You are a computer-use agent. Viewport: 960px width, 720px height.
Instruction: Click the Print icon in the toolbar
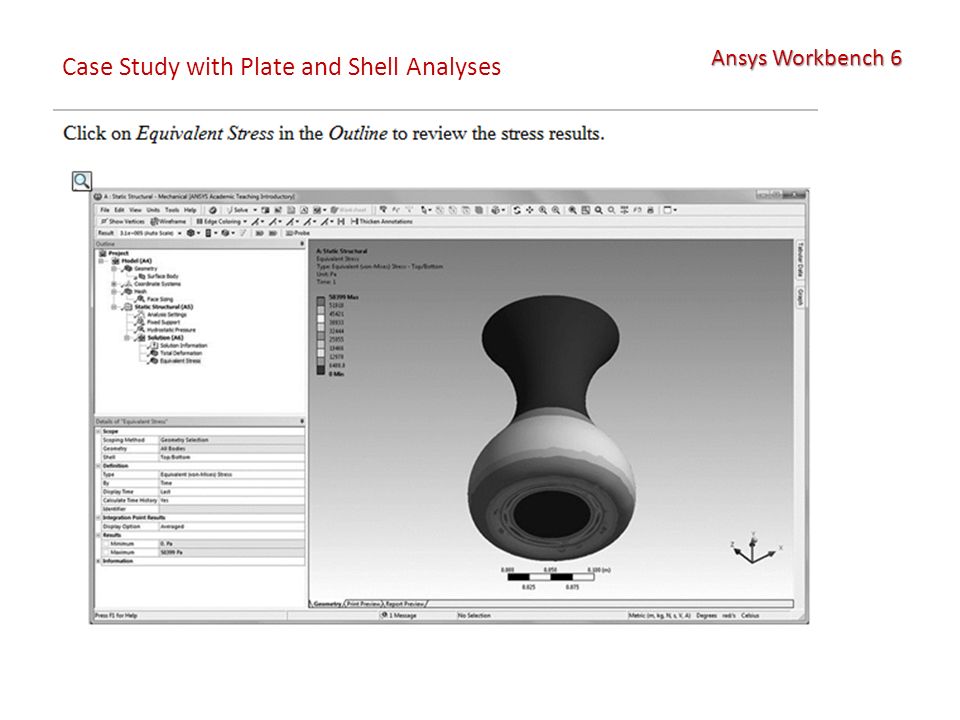(x=650, y=210)
